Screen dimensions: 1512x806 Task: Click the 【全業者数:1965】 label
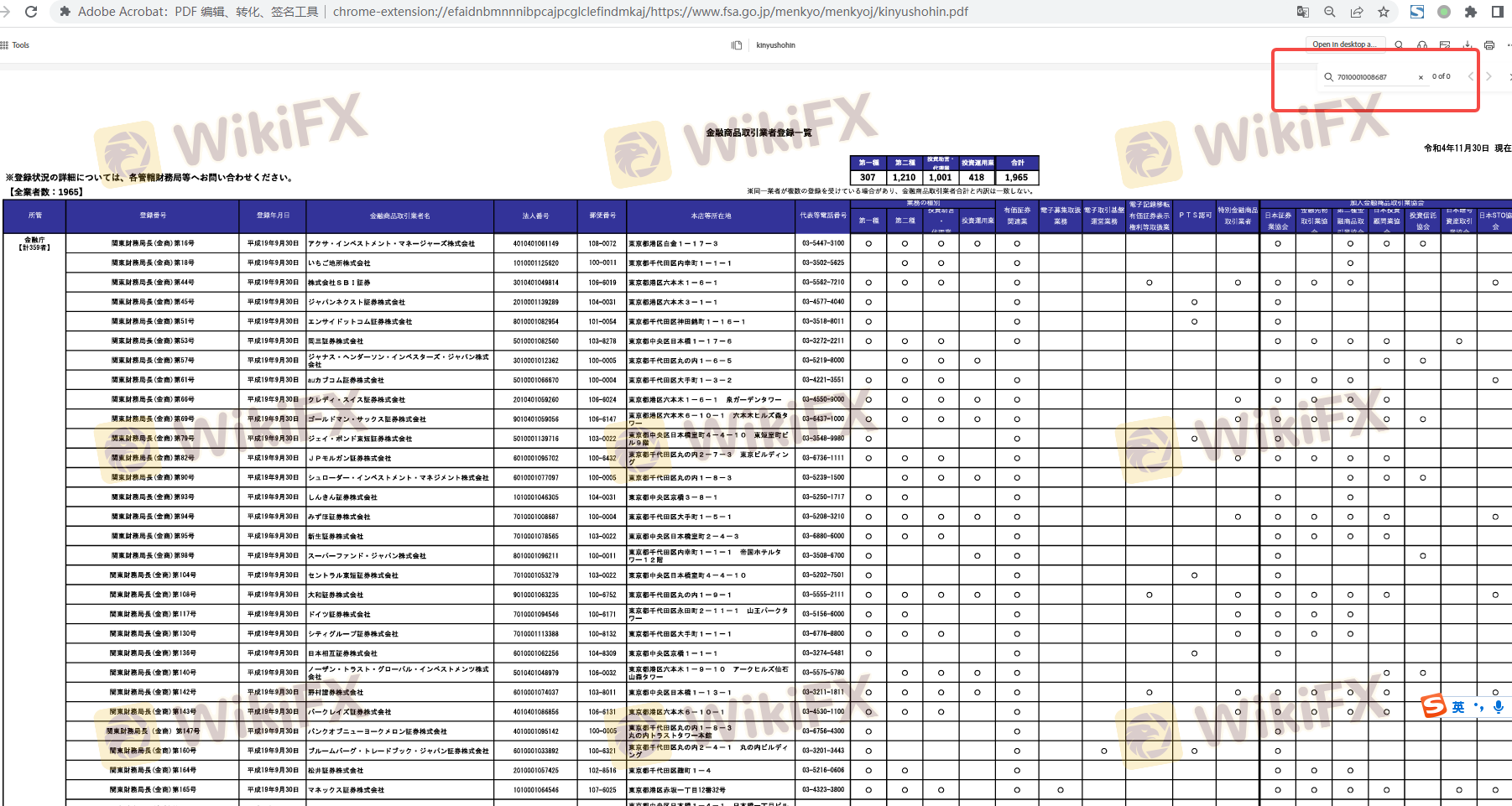[x=45, y=192]
